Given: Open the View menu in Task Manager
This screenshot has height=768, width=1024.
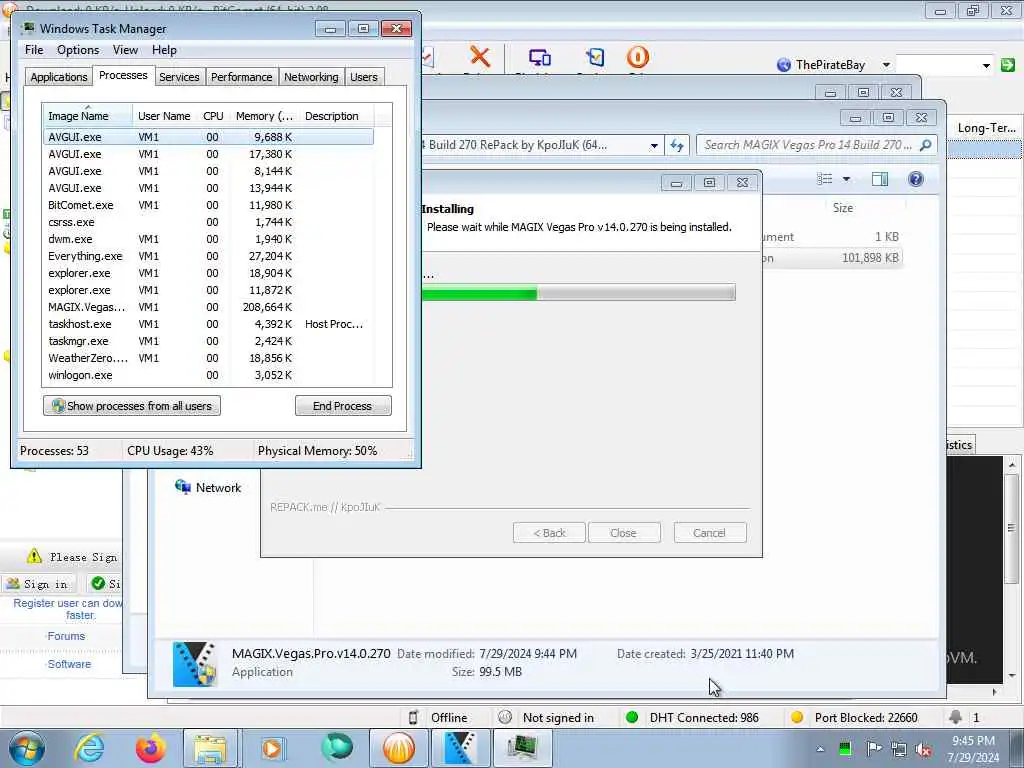Looking at the screenshot, I should (x=125, y=50).
